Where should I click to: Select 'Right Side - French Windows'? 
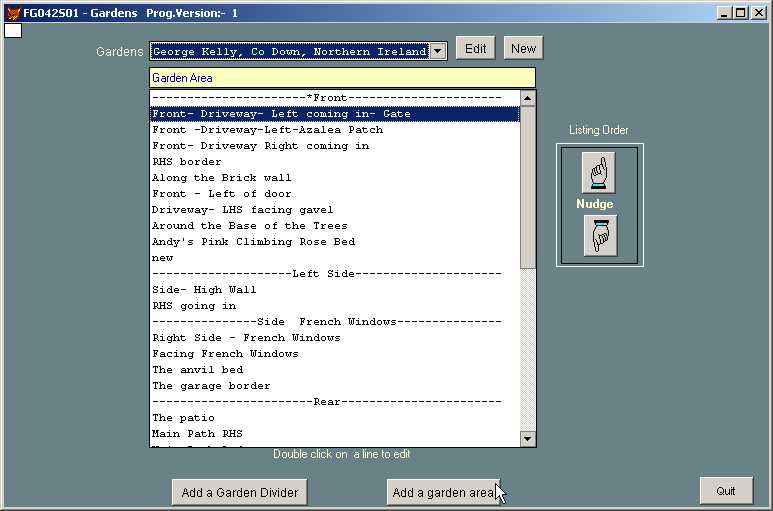335,338
